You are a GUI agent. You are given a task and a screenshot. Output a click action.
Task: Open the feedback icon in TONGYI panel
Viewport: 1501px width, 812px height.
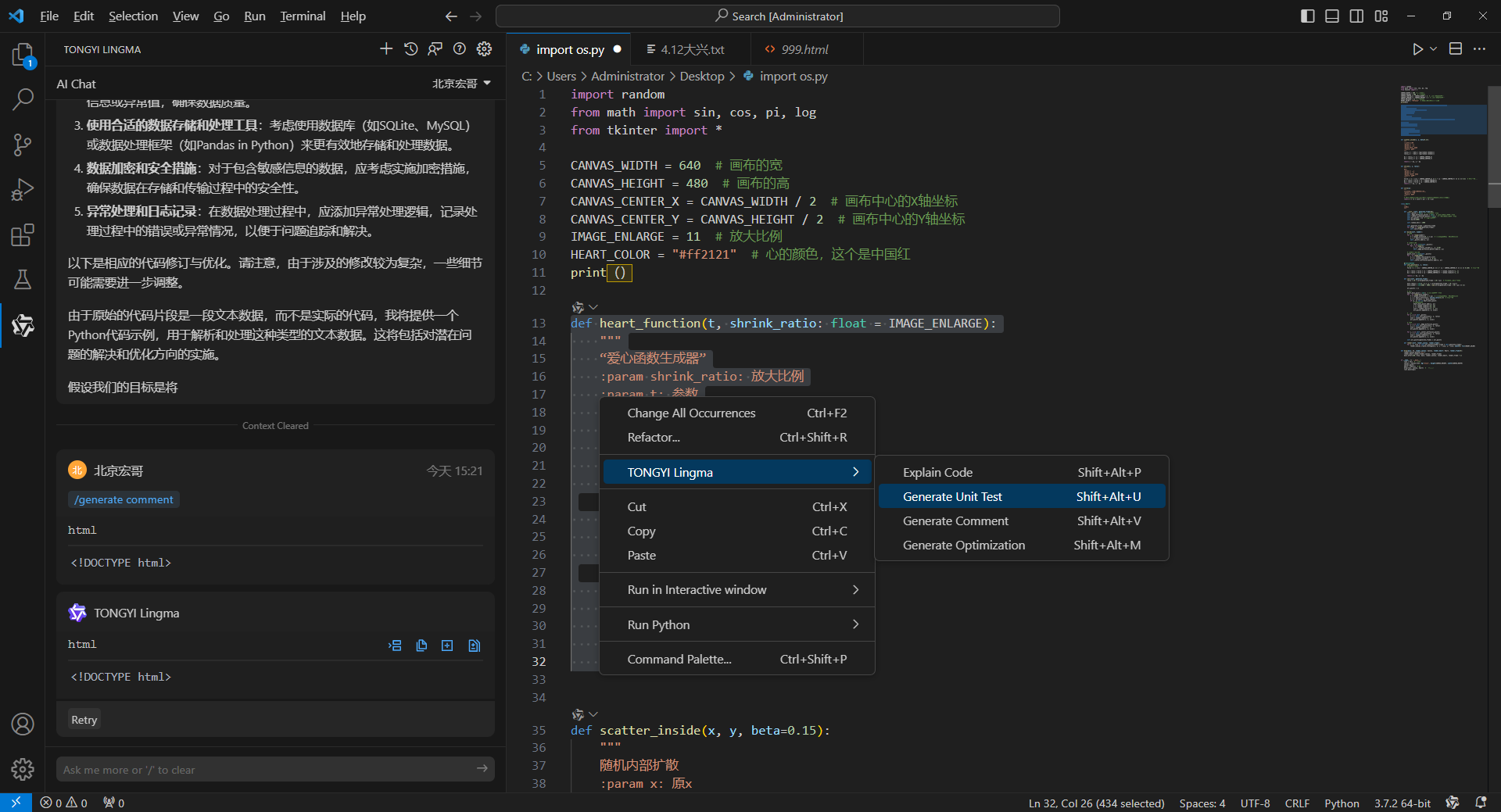click(435, 49)
